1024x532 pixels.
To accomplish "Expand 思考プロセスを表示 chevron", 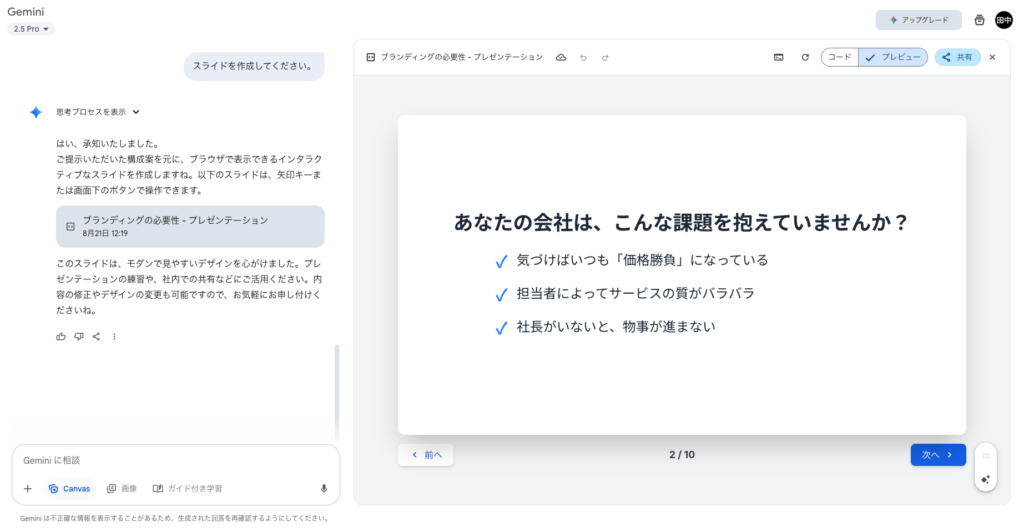I will 136,112.
